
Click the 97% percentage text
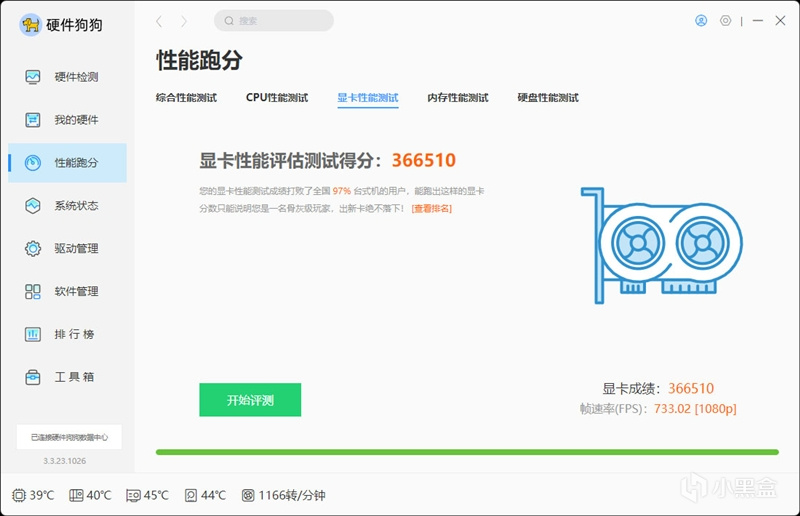tap(342, 191)
